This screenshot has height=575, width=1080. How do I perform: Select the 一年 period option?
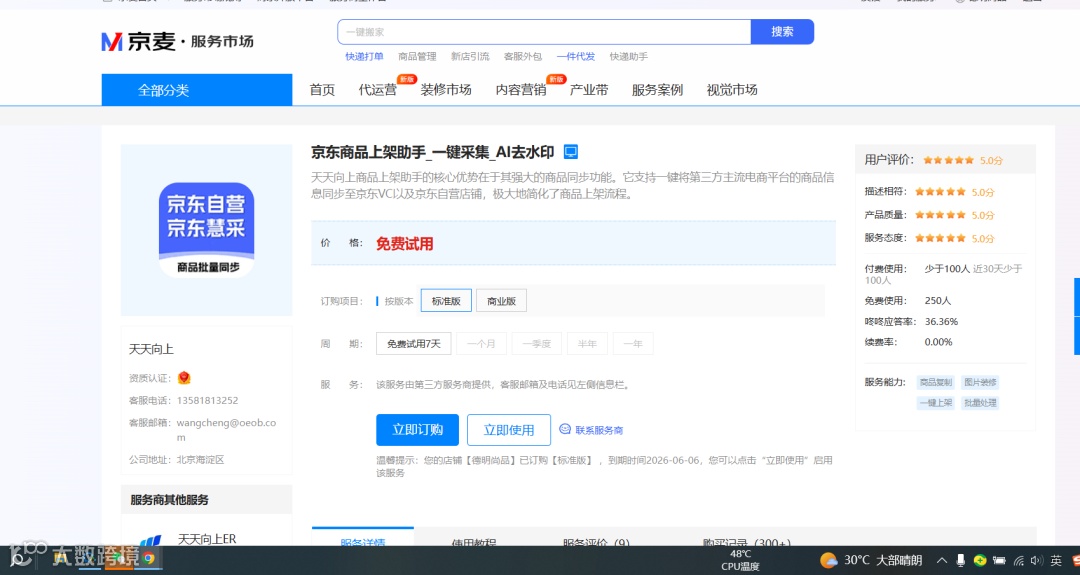pyautogui.click(x=633, y=344)
